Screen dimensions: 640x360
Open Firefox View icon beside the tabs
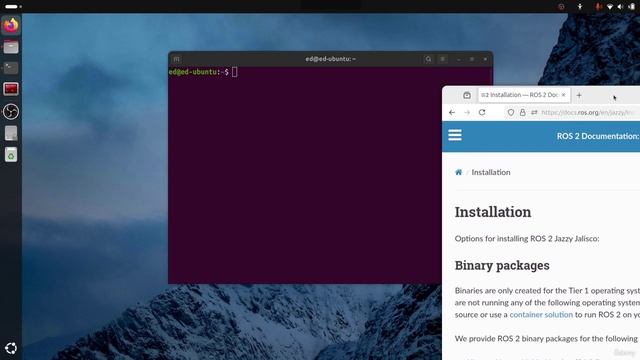click(467, 95)
